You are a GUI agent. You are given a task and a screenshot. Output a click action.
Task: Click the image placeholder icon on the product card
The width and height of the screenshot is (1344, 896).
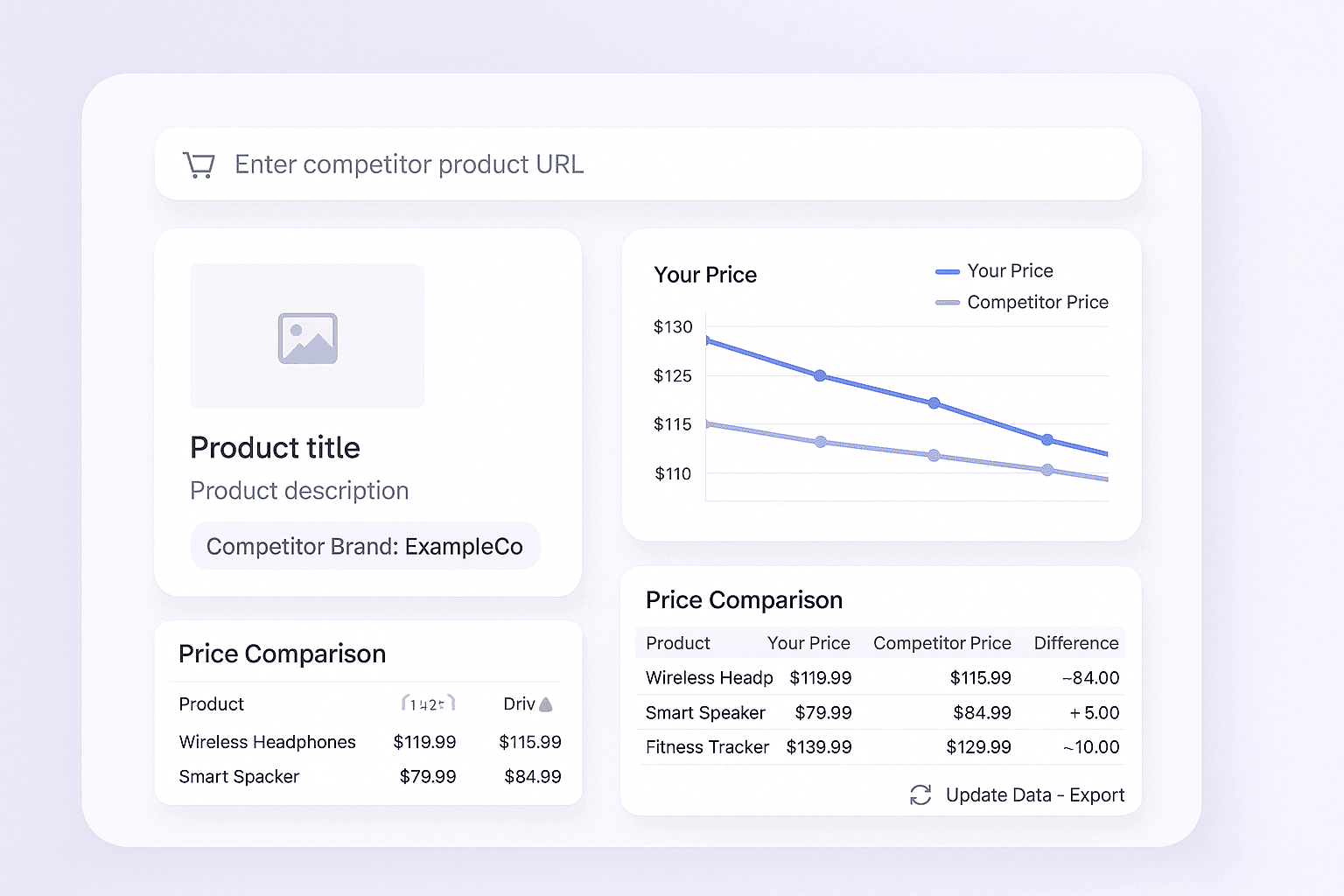click(x=306, y=337)
